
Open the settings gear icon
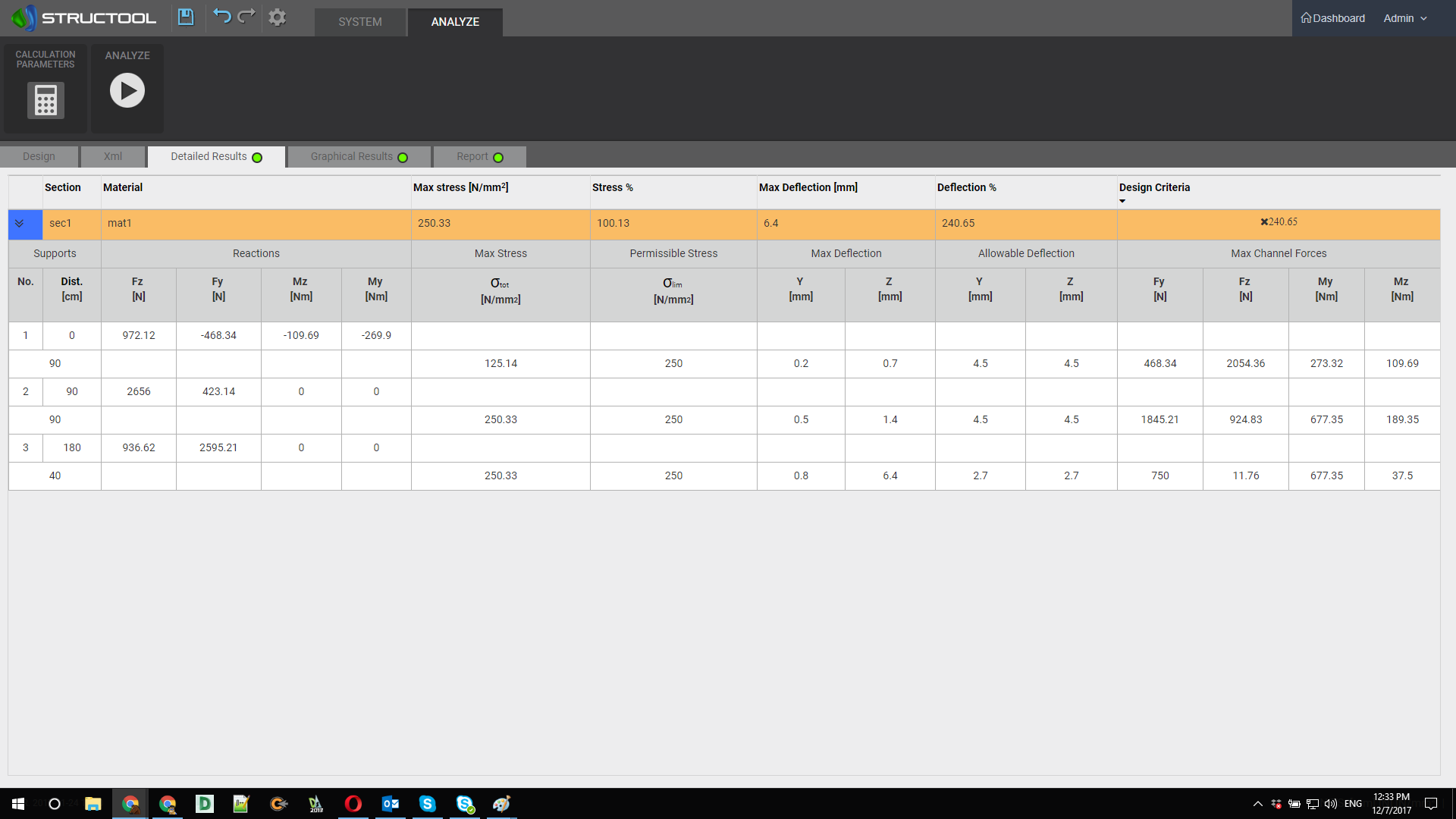278,17
